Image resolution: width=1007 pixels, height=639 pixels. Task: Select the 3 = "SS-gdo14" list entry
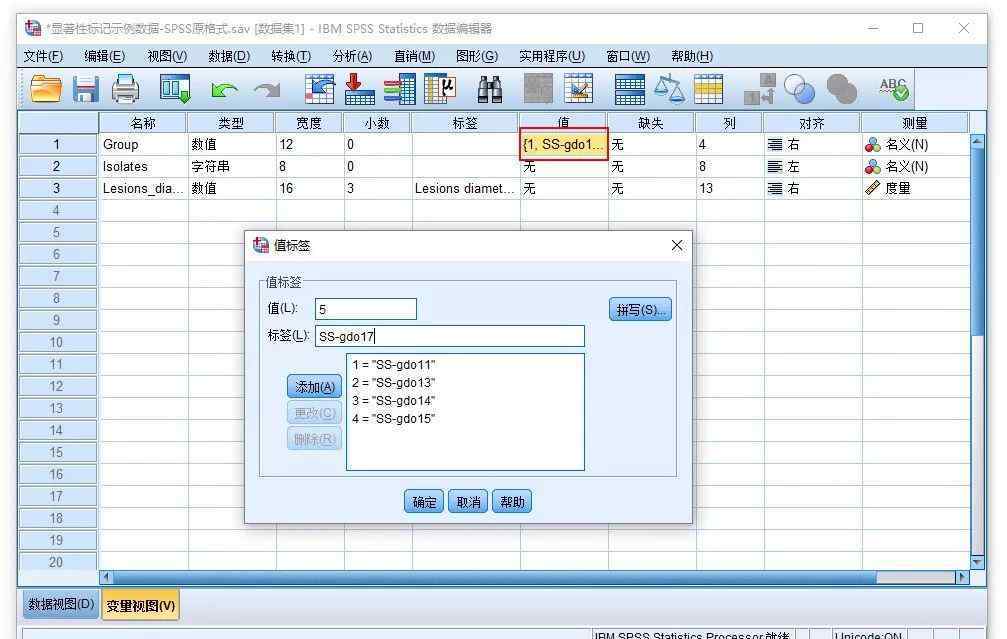(394, 401)
